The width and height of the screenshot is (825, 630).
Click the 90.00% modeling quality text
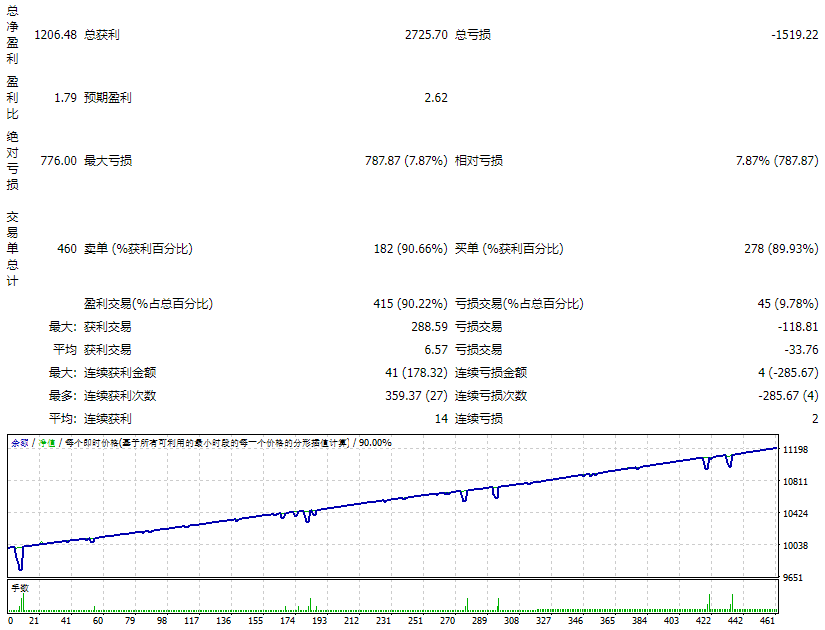(x=376, y=442)
